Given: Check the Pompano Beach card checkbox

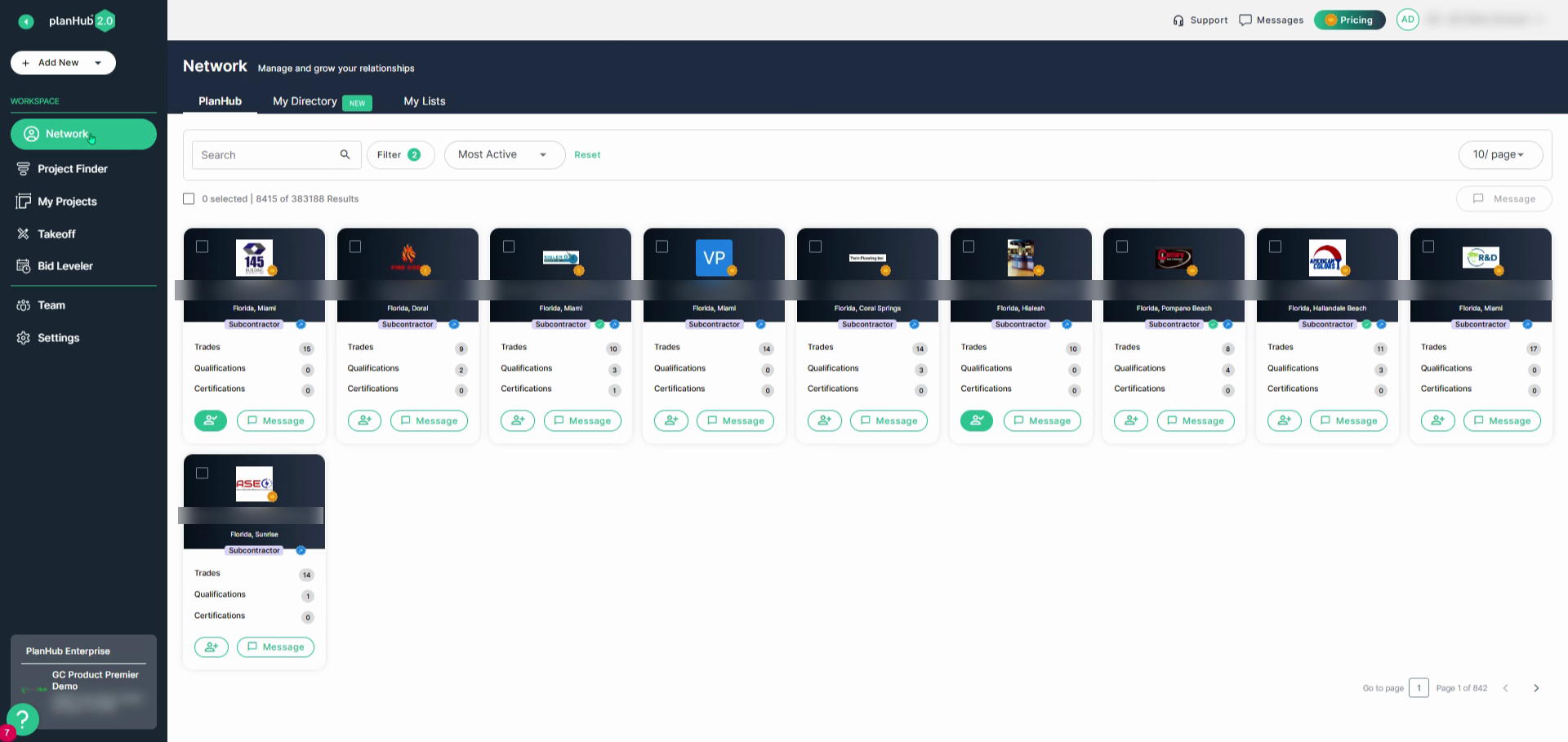Looking at the screenshot, I should coord(1122,247).
